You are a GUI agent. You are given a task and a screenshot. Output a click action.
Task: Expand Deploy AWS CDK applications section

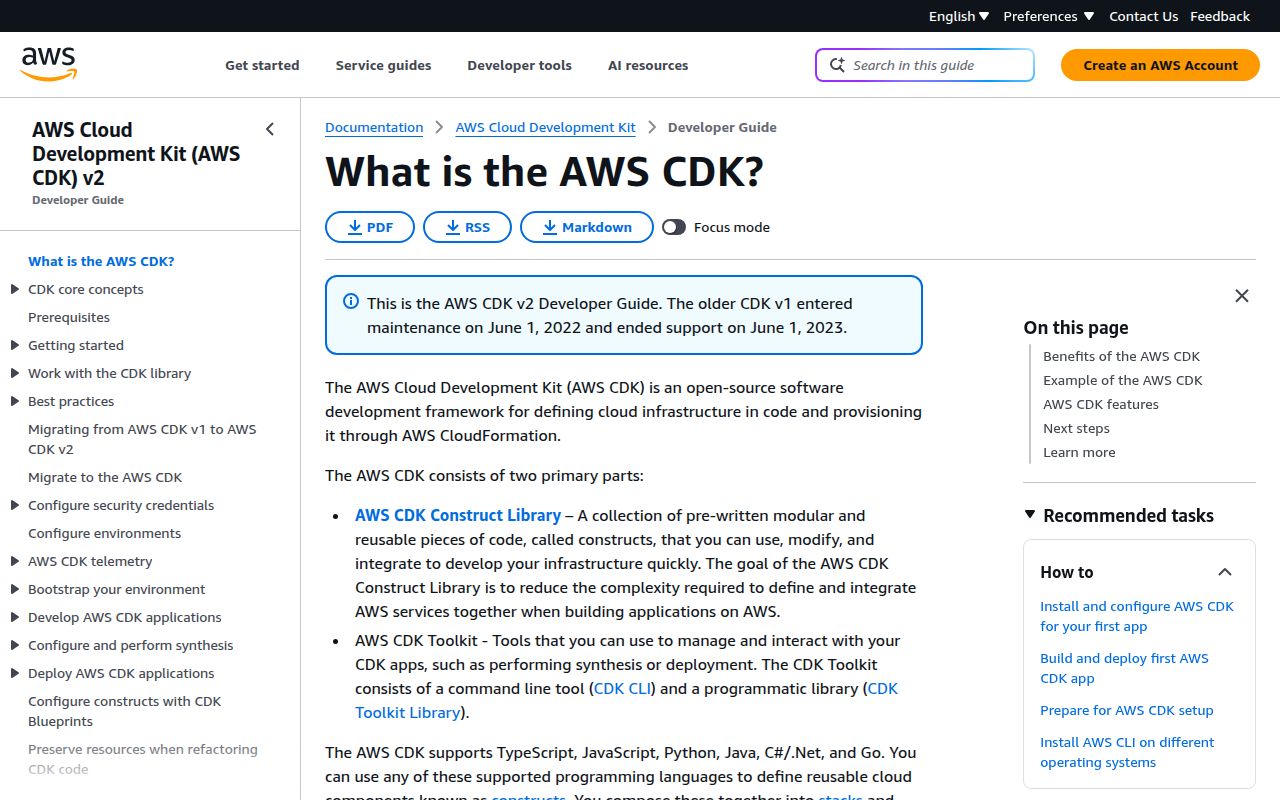[15, 673]
